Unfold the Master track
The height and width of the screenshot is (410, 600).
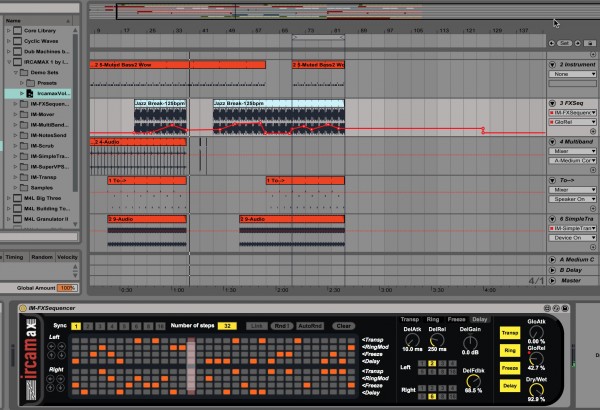(x=552, y=280)
